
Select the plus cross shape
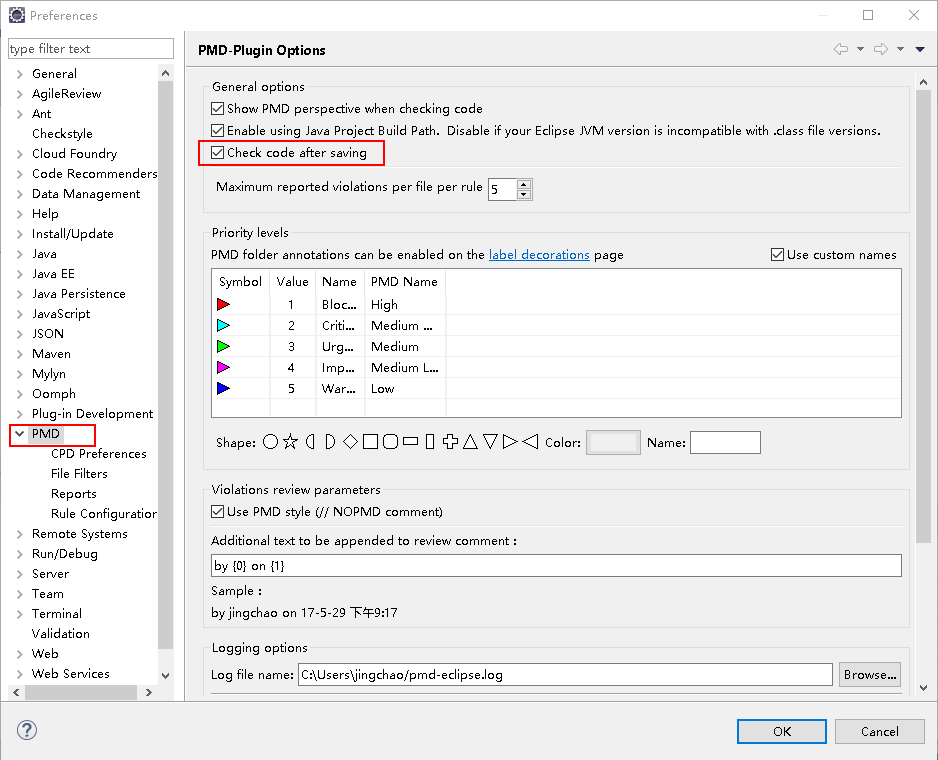(450, 442)
